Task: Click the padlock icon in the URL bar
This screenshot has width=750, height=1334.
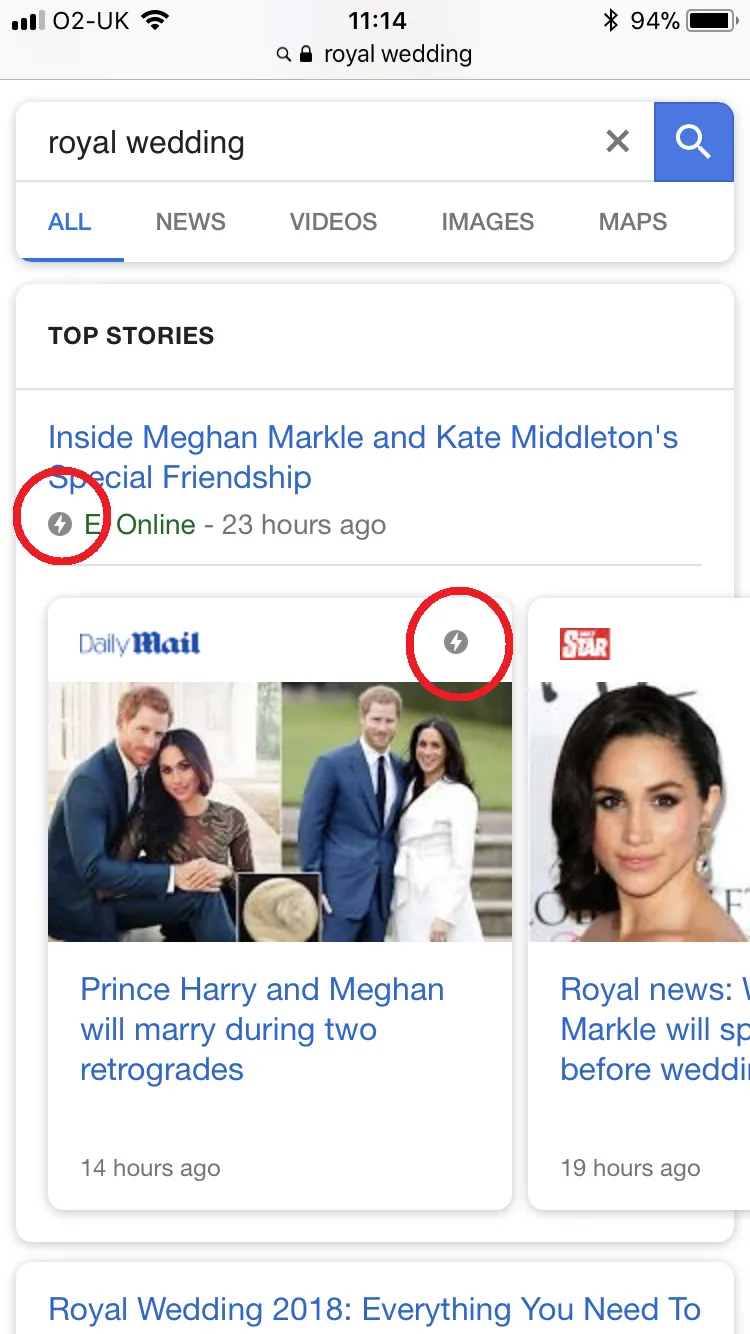Action: click(304, 54)
